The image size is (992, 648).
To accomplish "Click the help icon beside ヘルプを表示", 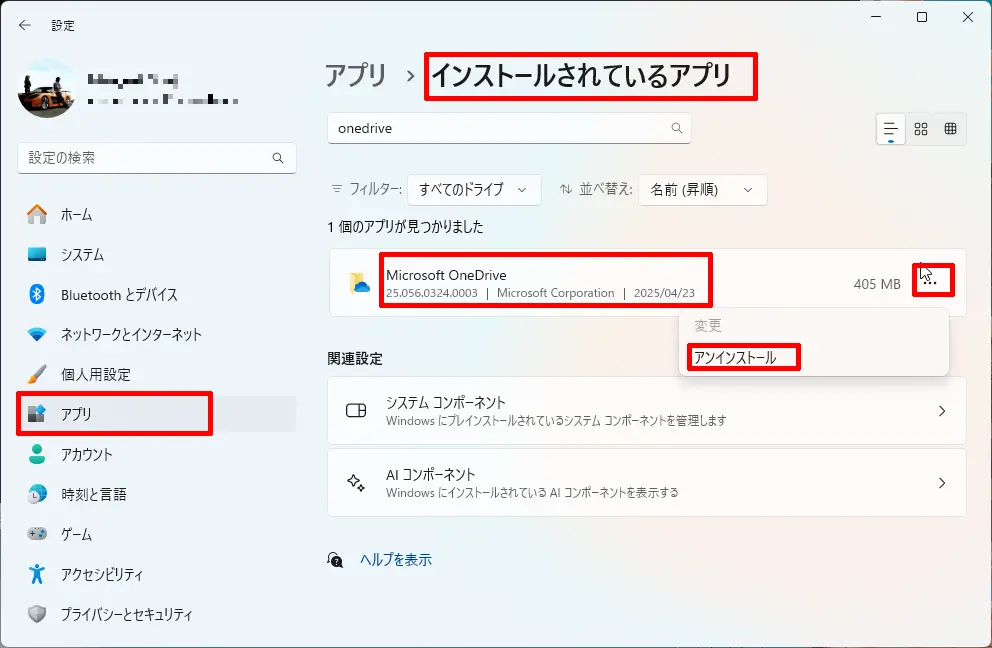I will pyautogui.click(x=335, y=560).
